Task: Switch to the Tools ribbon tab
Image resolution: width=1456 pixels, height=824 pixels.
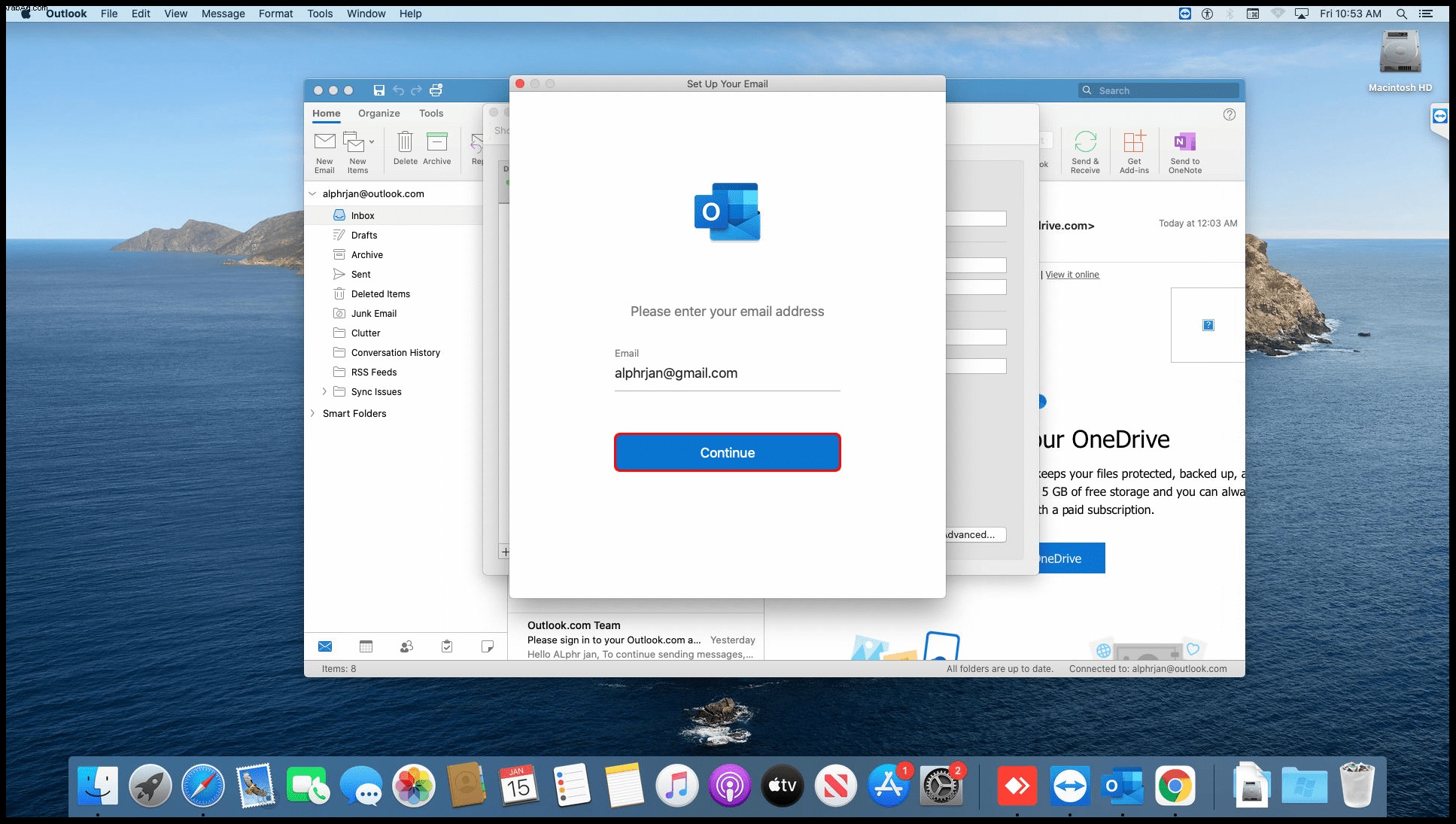Action: click(x=431, y=114)
